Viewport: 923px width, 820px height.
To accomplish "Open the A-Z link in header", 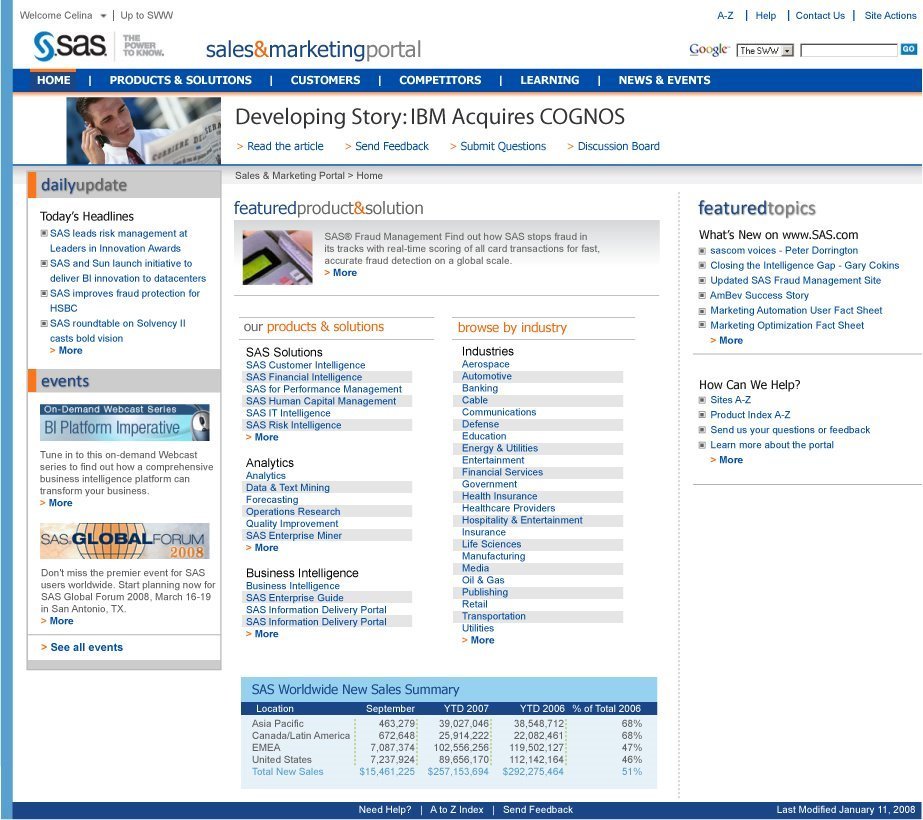I will [725, 16].
